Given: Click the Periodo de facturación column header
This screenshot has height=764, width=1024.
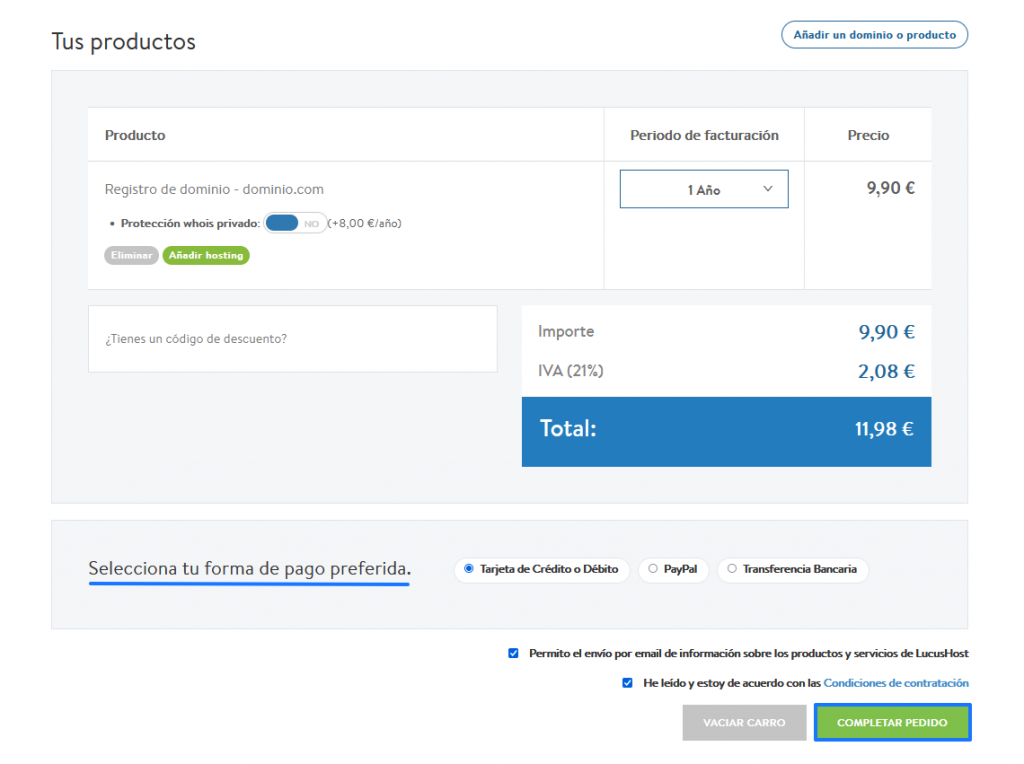Looking at the screenshot, I should 704,135.
